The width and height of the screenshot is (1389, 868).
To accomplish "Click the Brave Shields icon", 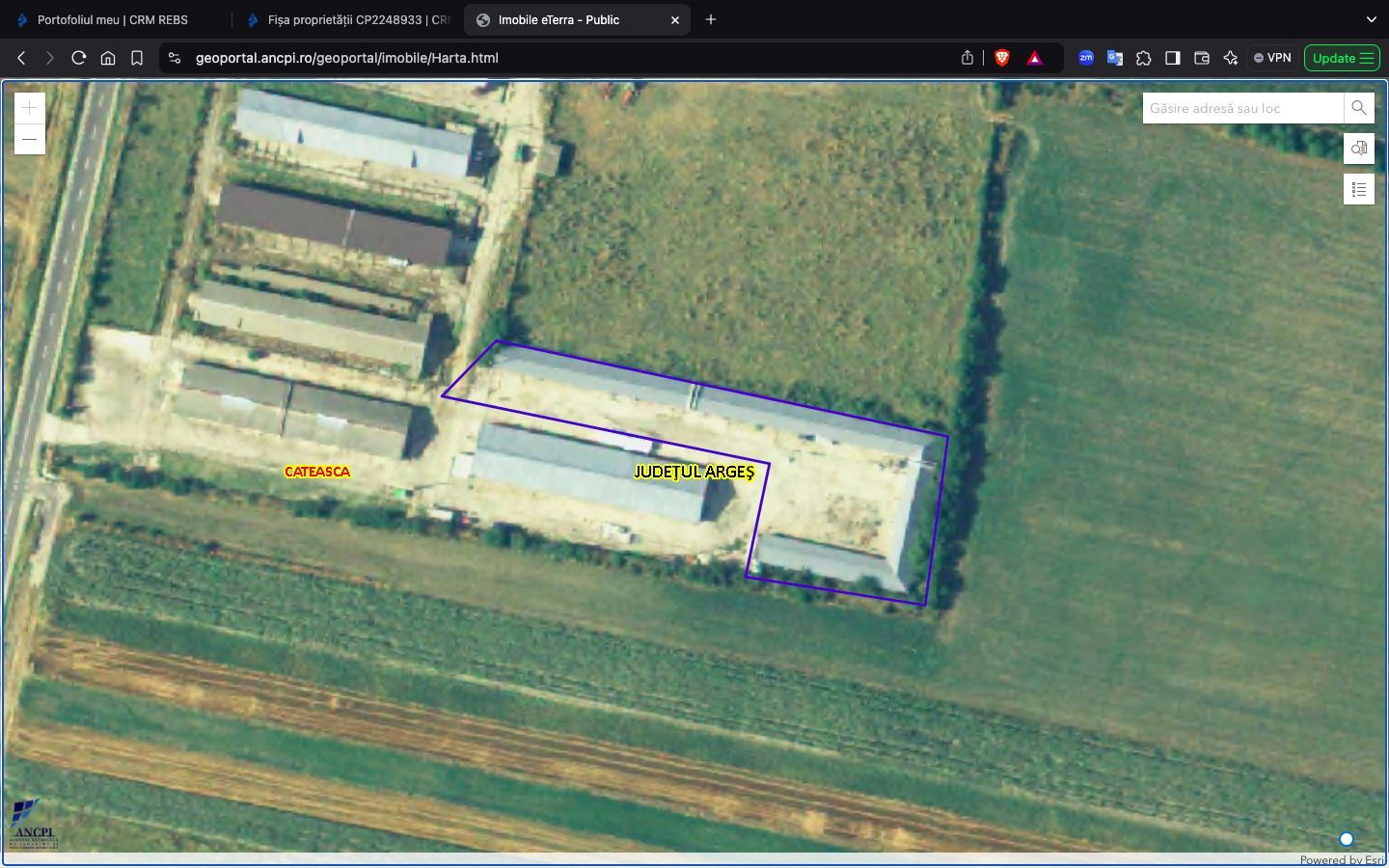I will [1002, 58].
